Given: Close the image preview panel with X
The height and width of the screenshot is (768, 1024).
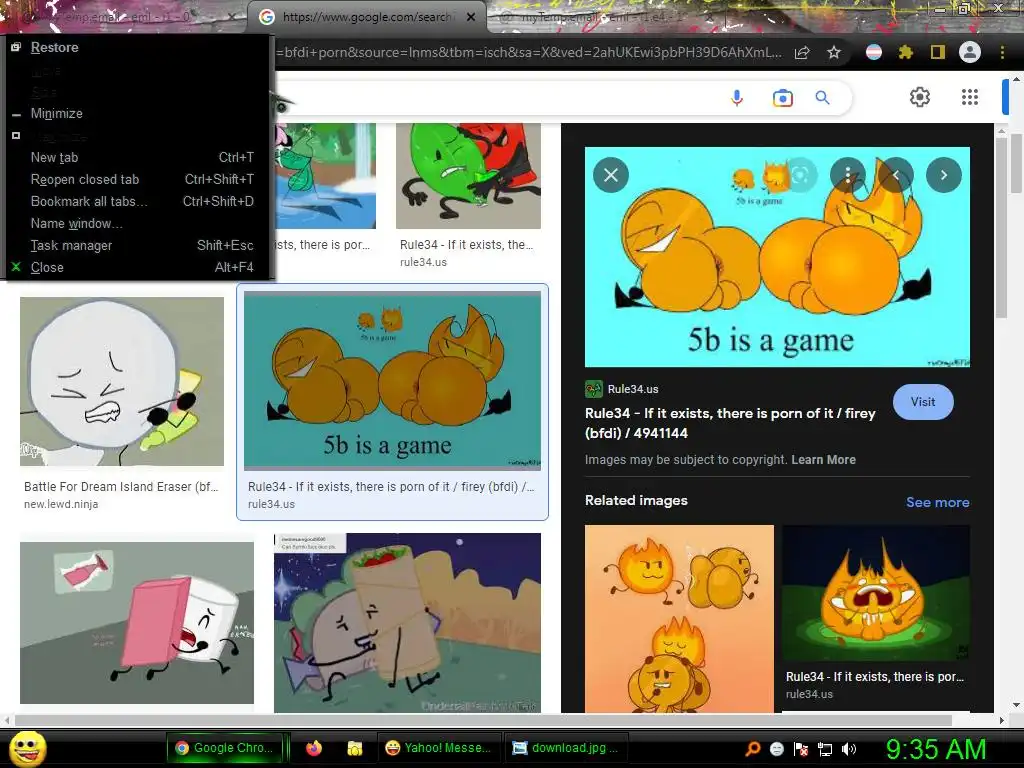Looking at the screenshot, I should [x=611, y=175].
